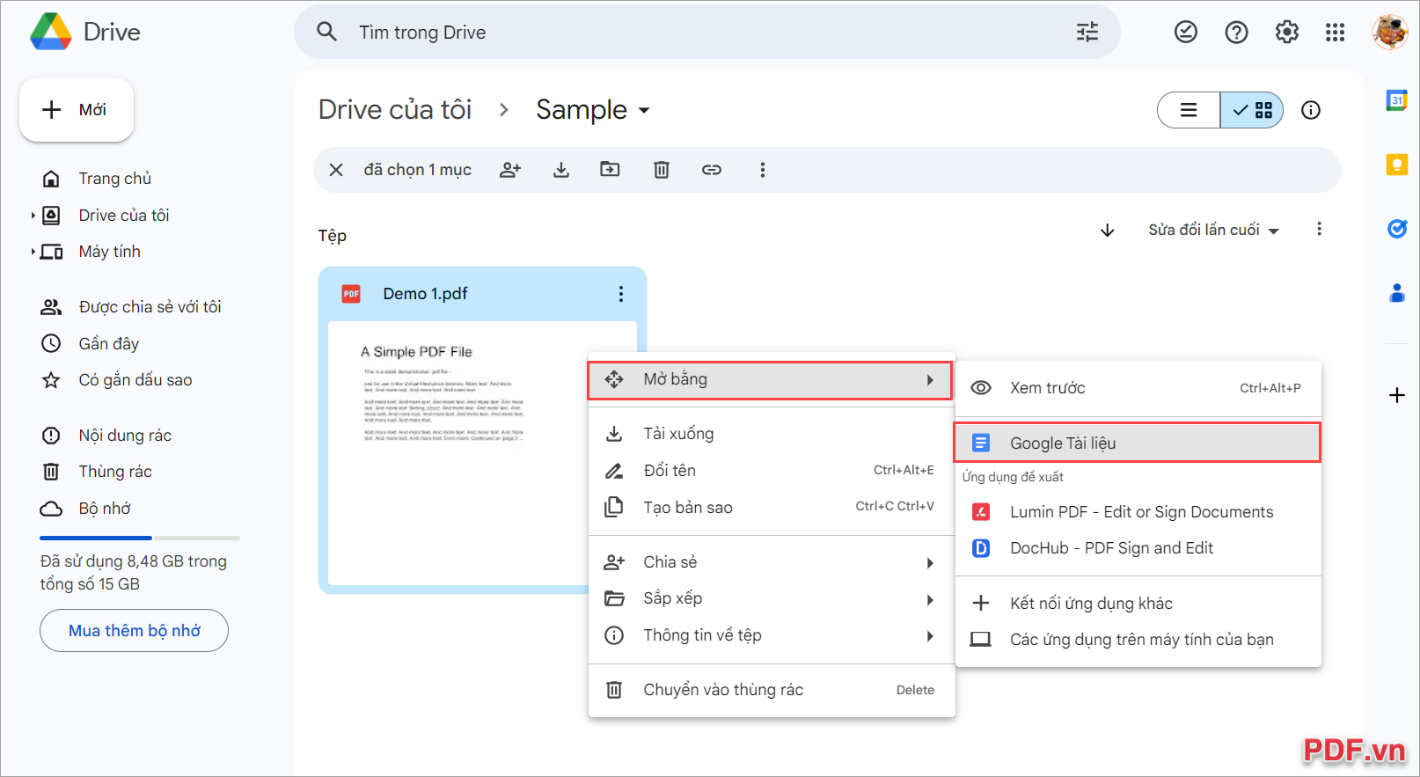The width and height of the screenshot is (1420, 777).
Task: Expand the Thông tin về tệp submenu
Action: (x=772, y=636)
